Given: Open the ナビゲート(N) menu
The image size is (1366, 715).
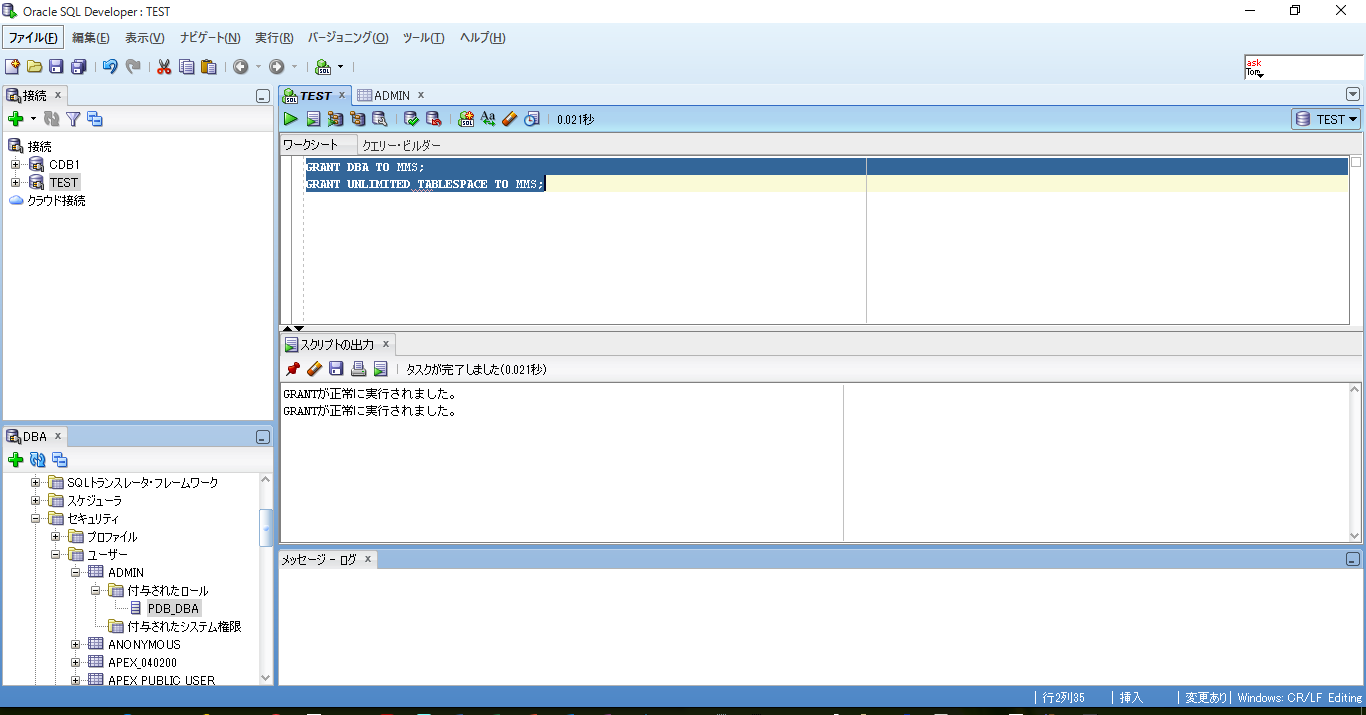Looking at the screenshot, I should 210,37.
